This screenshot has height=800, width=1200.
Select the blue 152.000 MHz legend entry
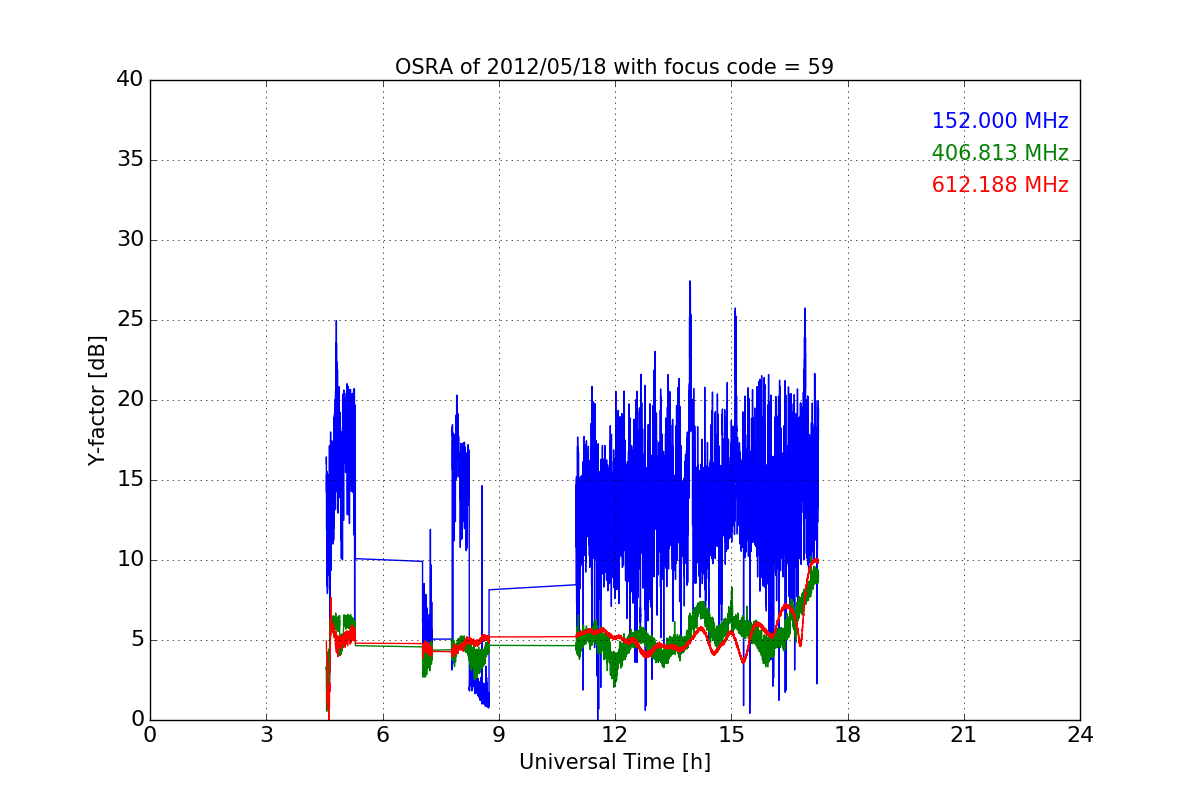click(x=1000, y=121)
